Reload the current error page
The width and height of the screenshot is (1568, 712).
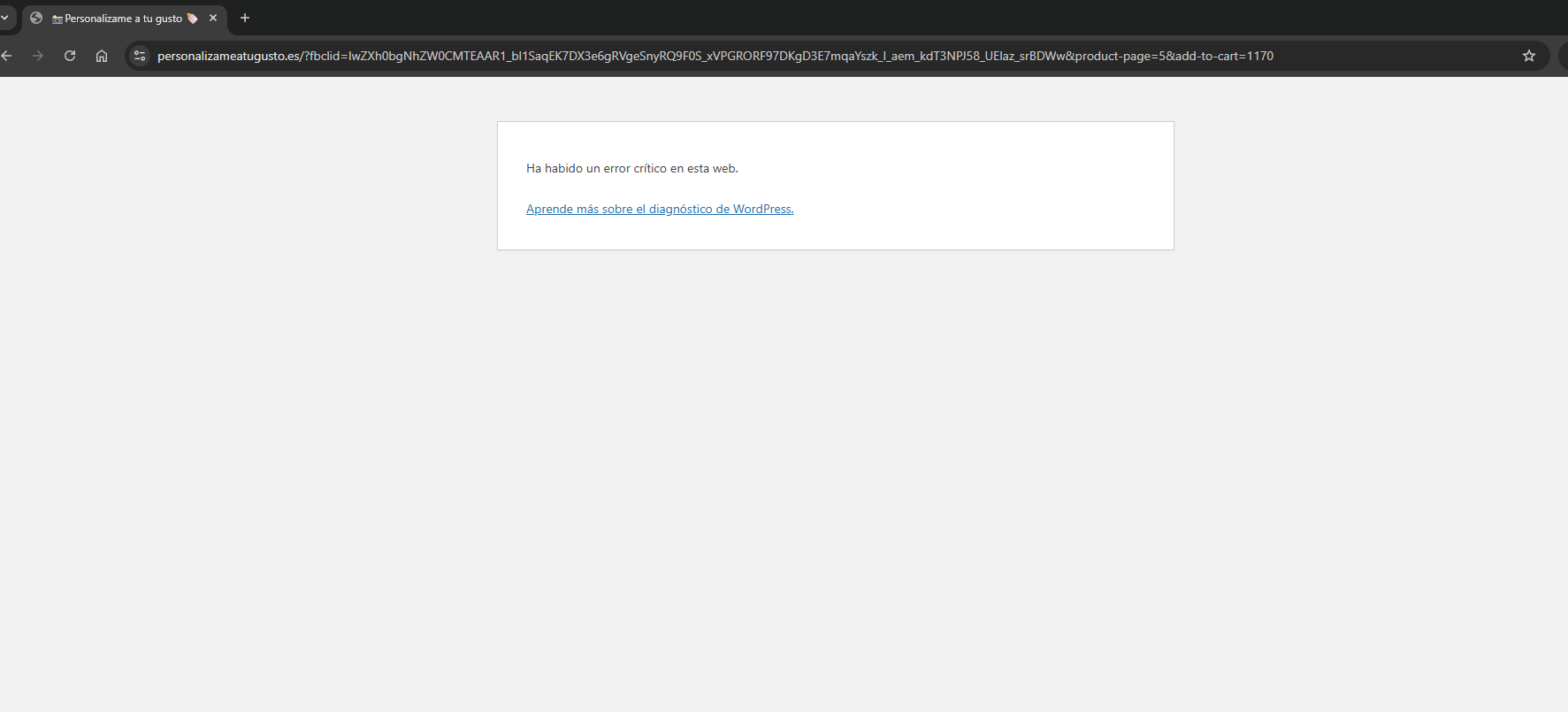70,56
